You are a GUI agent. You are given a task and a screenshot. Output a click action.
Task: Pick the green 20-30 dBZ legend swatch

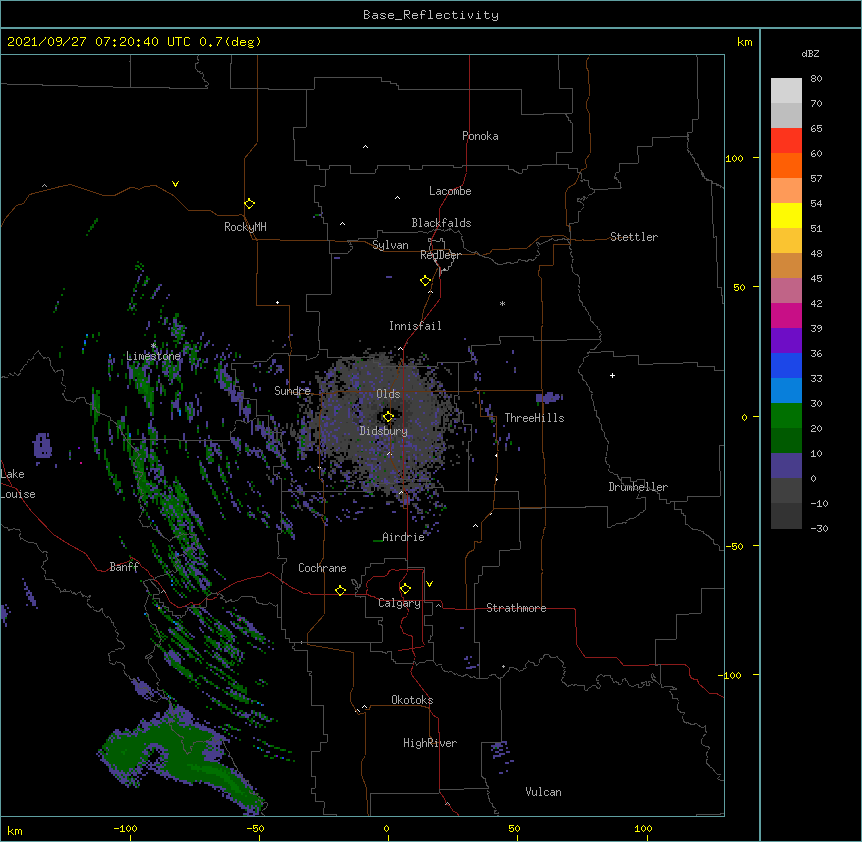tap(786, 416)
